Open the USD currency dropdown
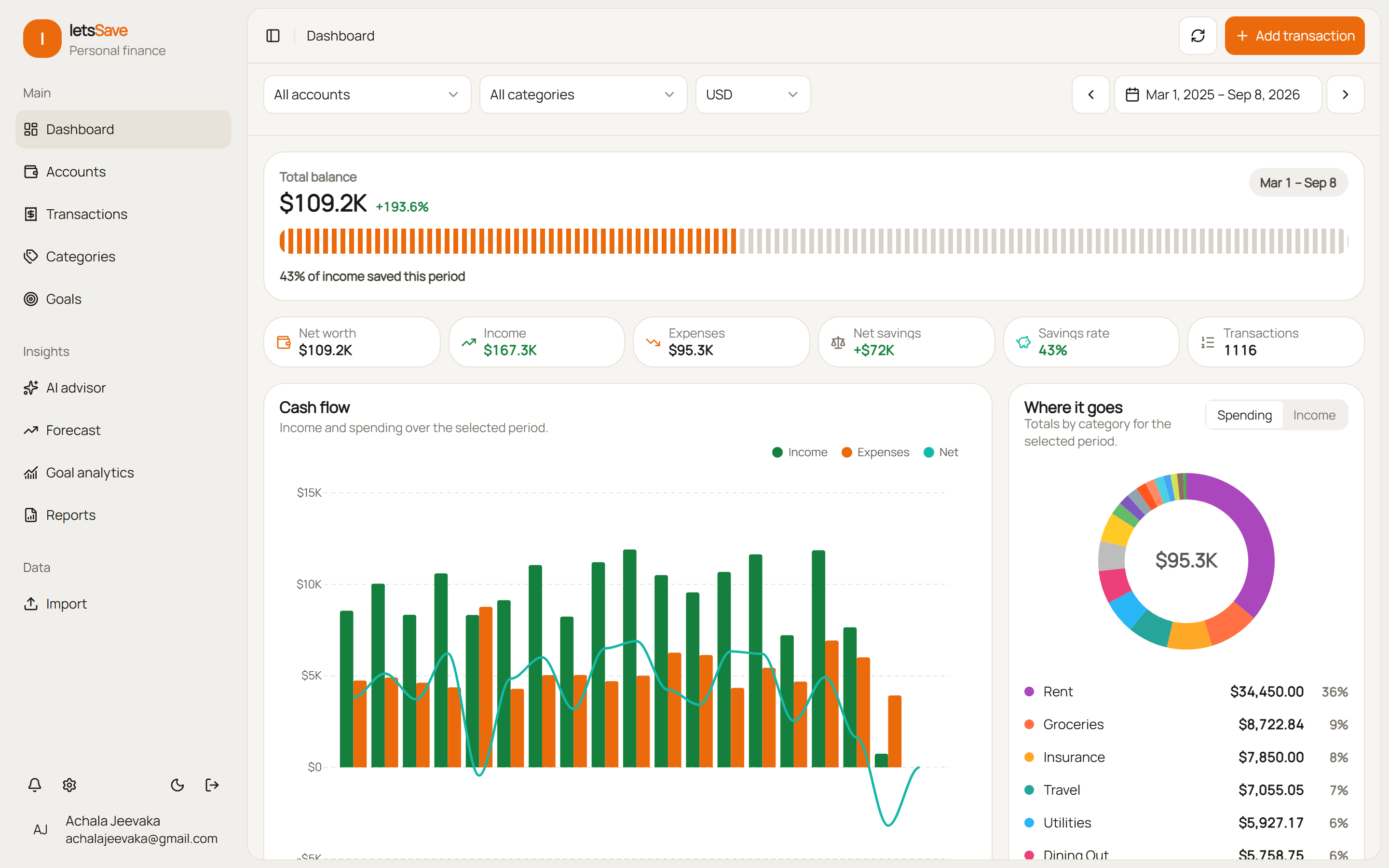Viewport: 1389px width, 868px height. pos(753,95)
